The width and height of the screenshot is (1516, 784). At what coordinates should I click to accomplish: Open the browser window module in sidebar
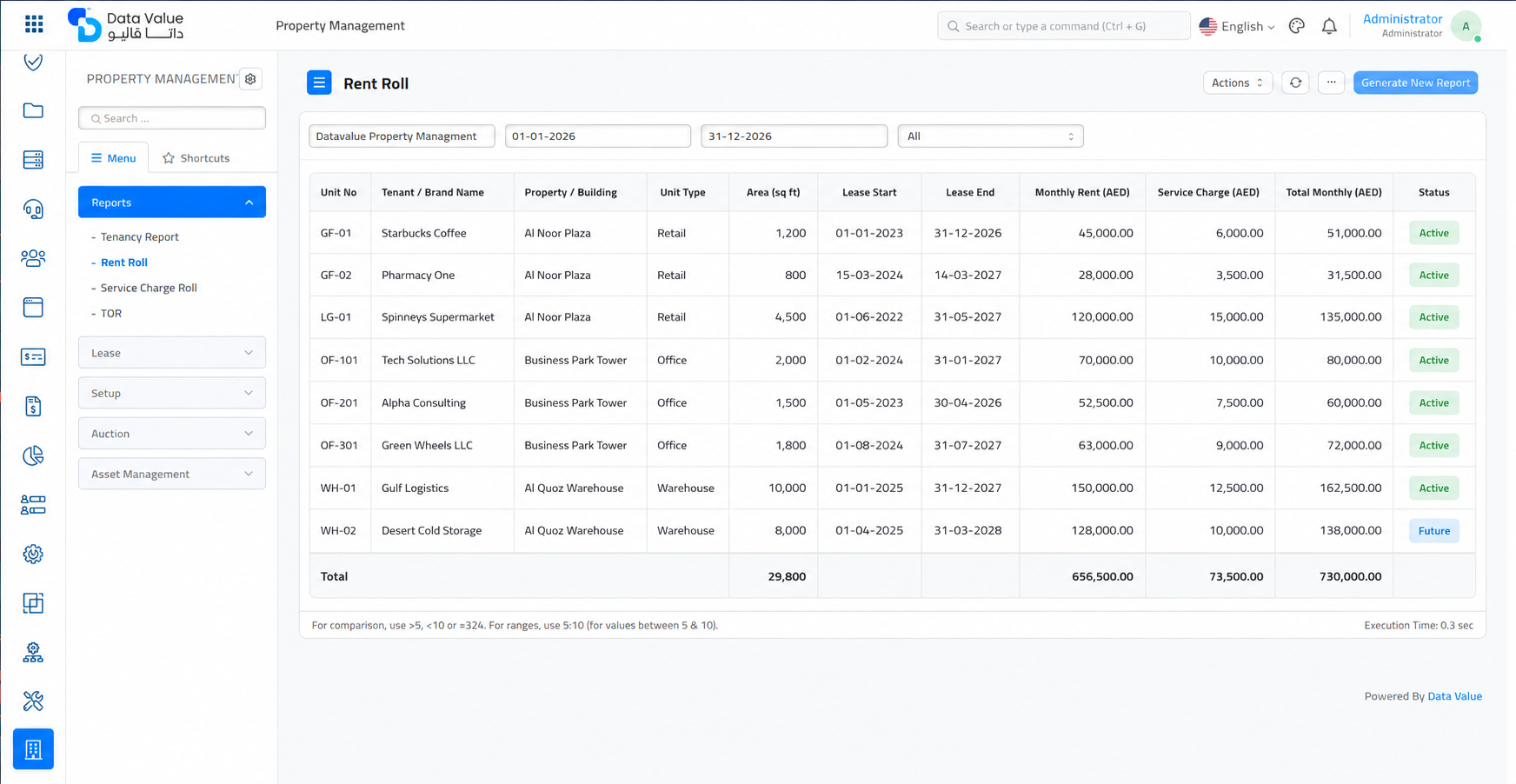point(33,308)
